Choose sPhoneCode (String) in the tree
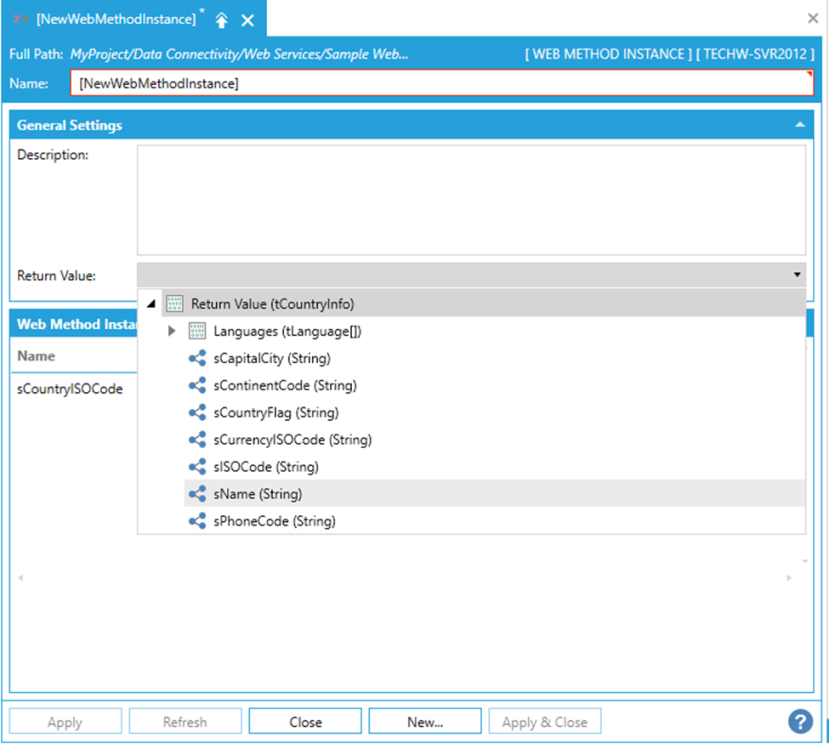The image size is (829, 744). click(x=273, y=521)
